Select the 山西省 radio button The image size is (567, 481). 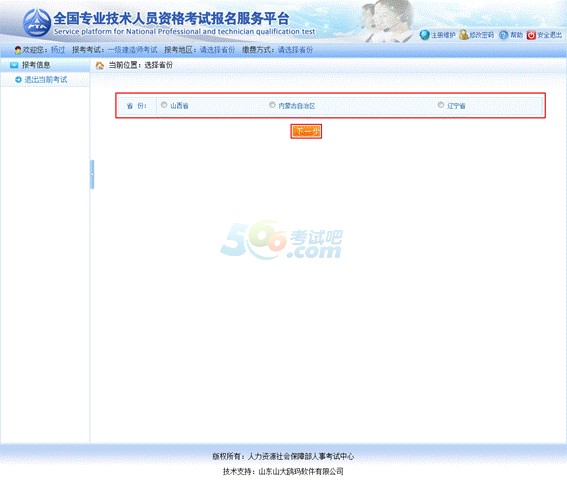click(164, 105)
